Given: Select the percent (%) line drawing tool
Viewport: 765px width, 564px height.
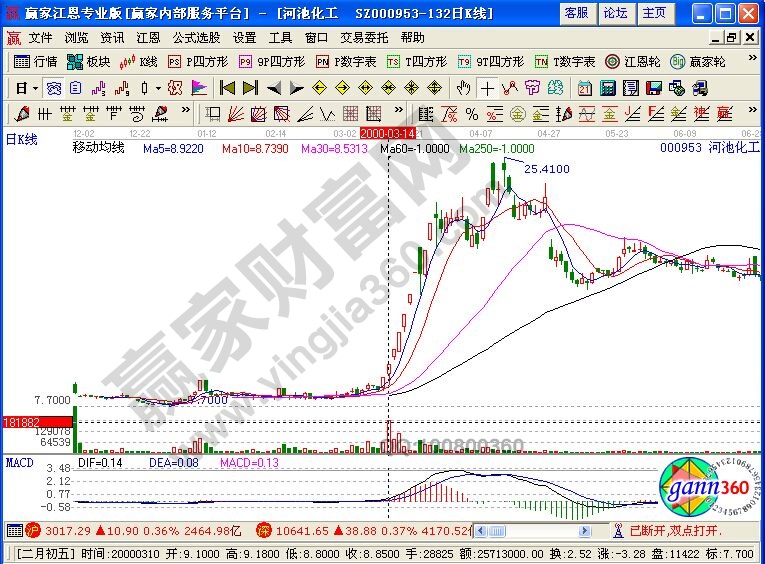Looking at the screenshot, I should (x=449, y=113).
